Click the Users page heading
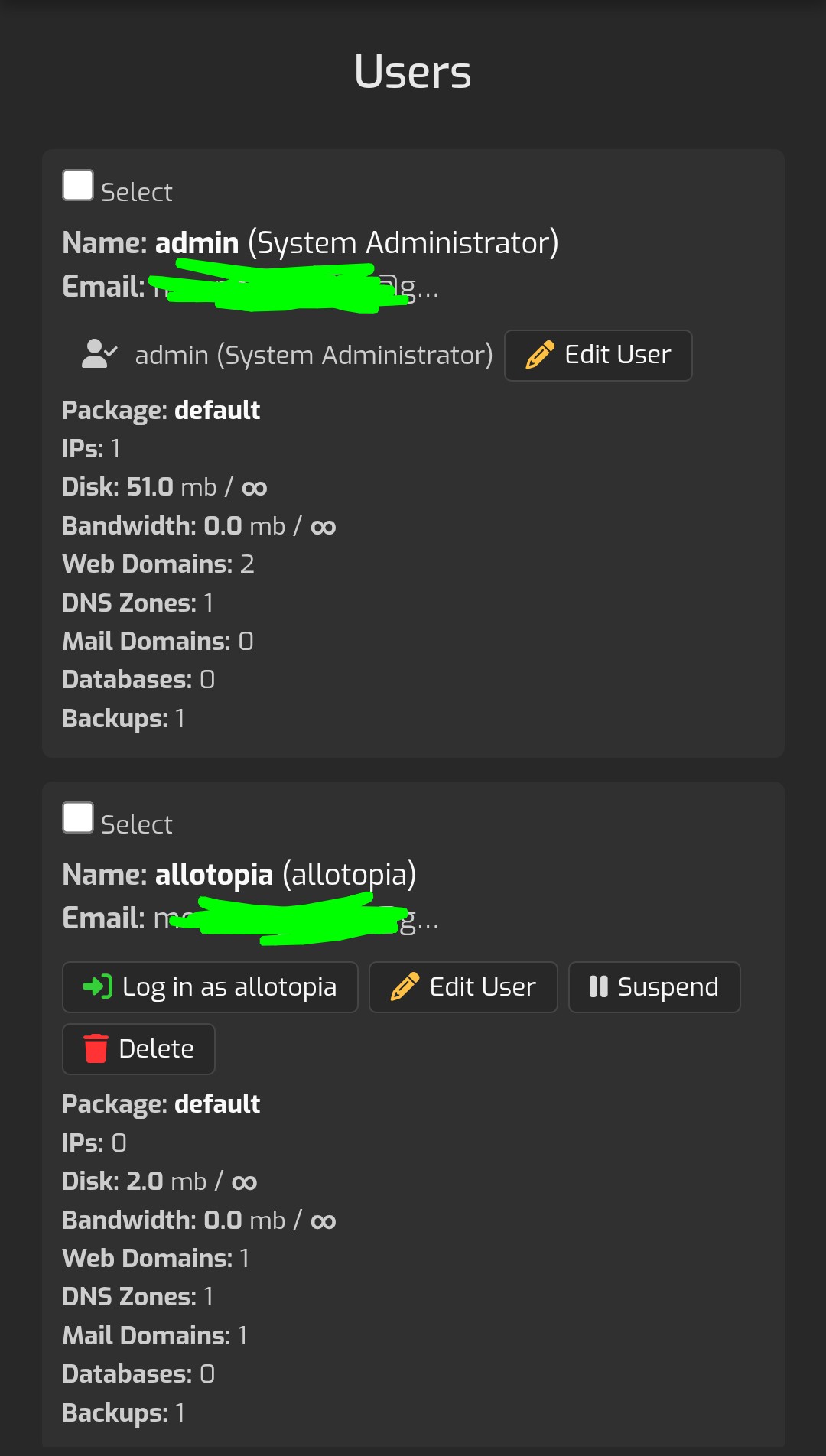 [413, 73]
